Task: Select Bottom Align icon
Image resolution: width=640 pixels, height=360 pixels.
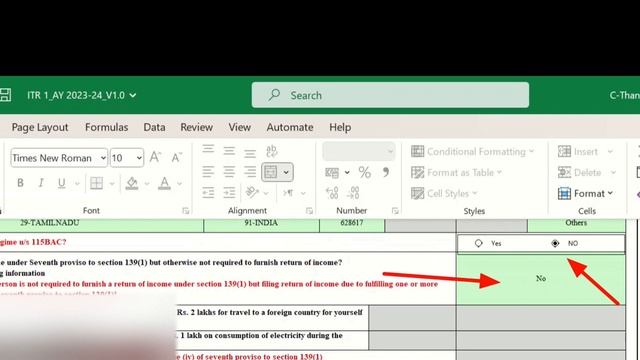Action: tap(250, 153)
